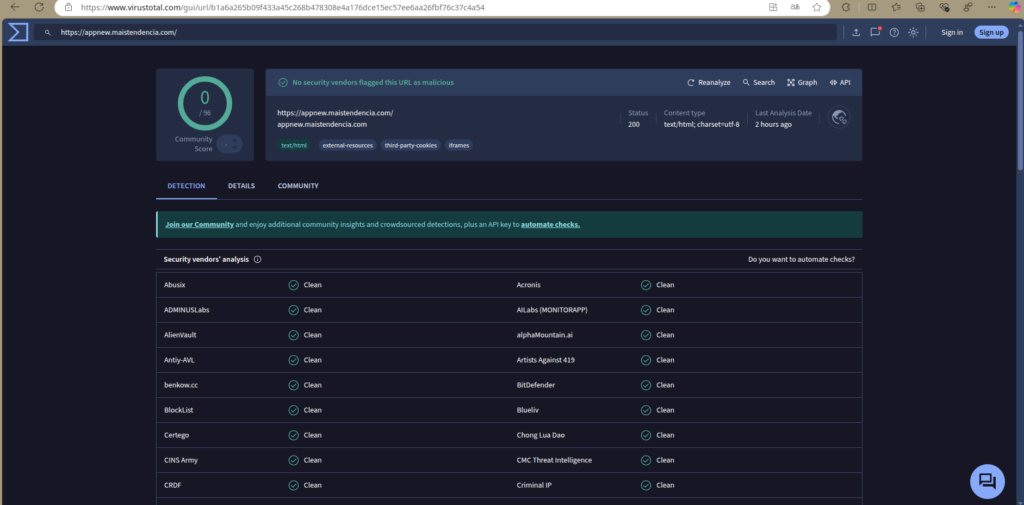Open the Copilot sidebar icon
The height and width of the screenshot is (505, 1024).
tap(1014, 7)
